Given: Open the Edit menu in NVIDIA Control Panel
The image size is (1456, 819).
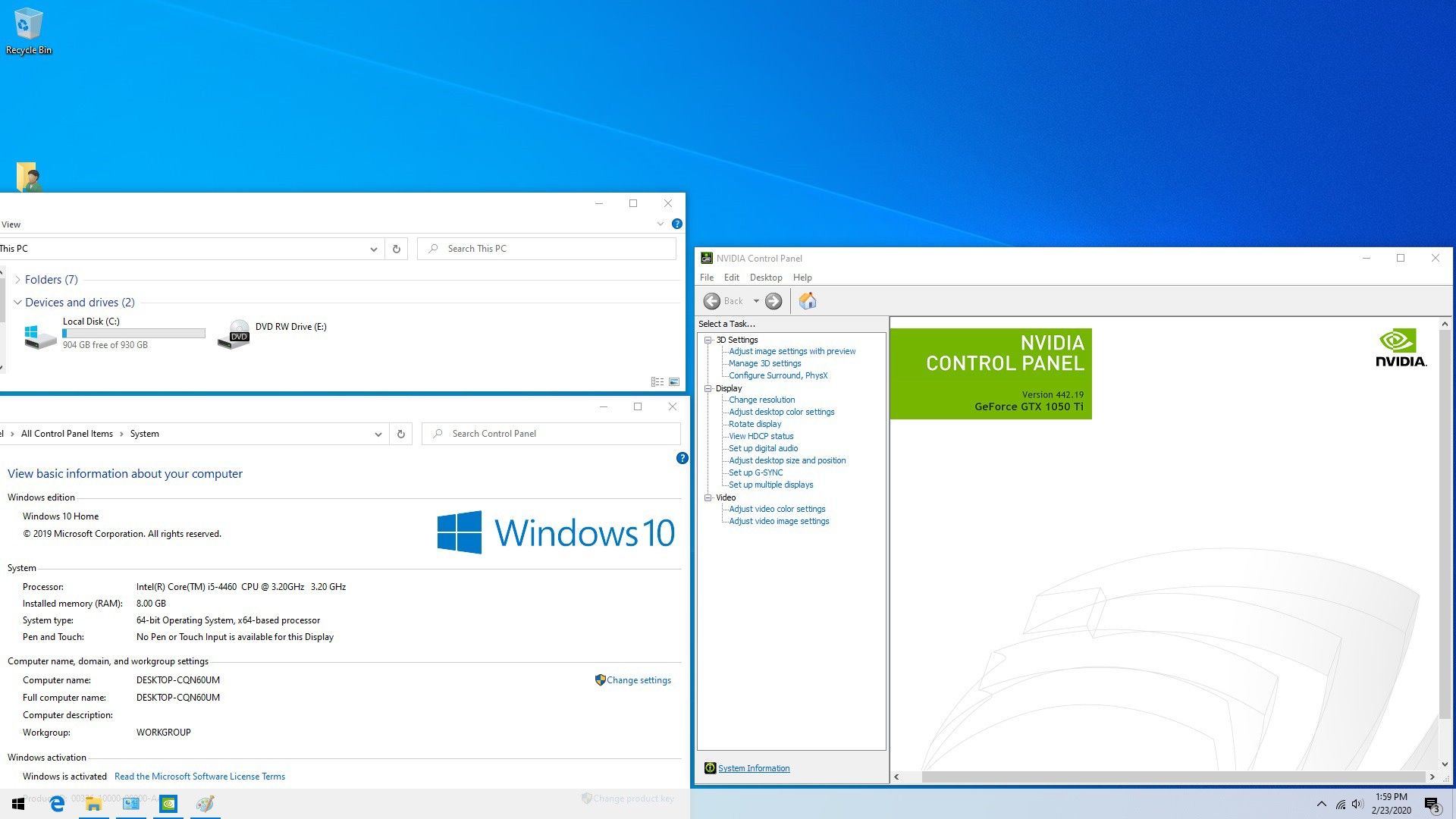Looking at the screenshot, I should point(731,278).
